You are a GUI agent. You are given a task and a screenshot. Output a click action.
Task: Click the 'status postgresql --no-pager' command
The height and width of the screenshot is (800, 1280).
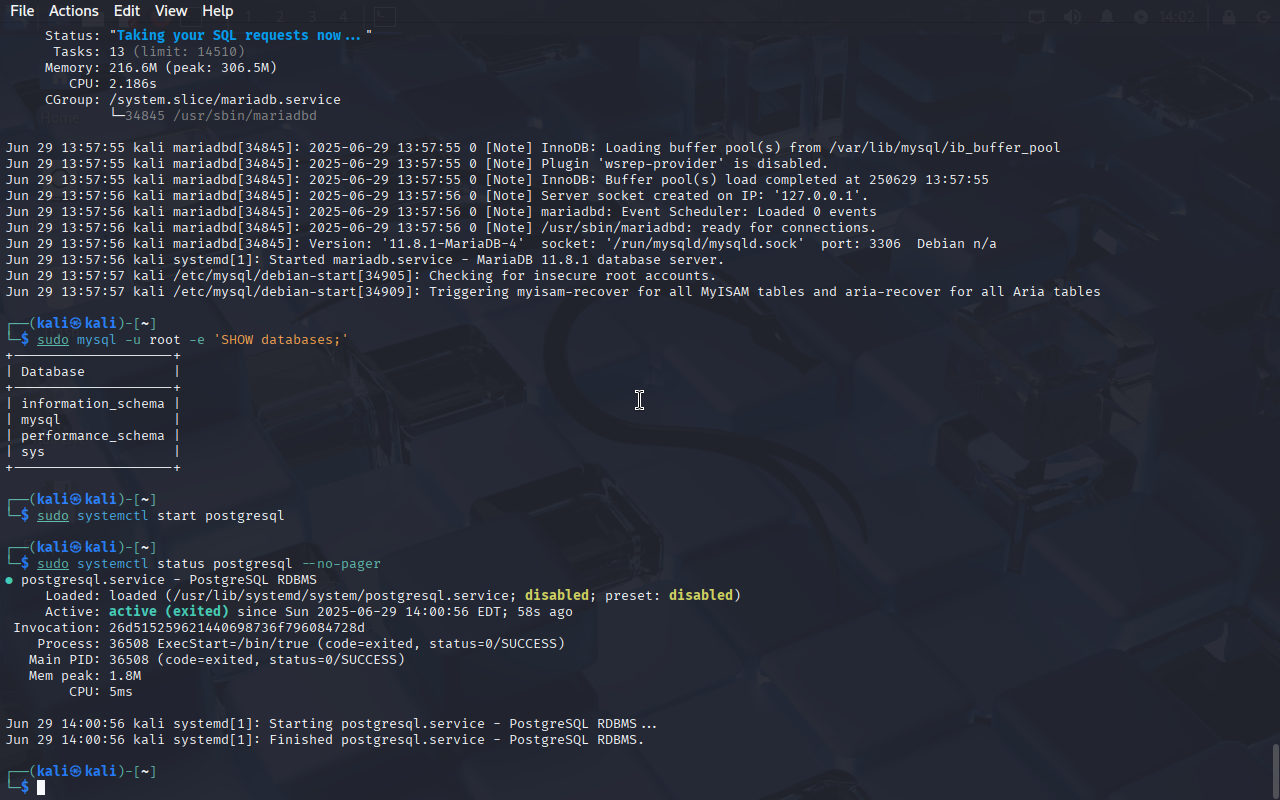[269, 563]
